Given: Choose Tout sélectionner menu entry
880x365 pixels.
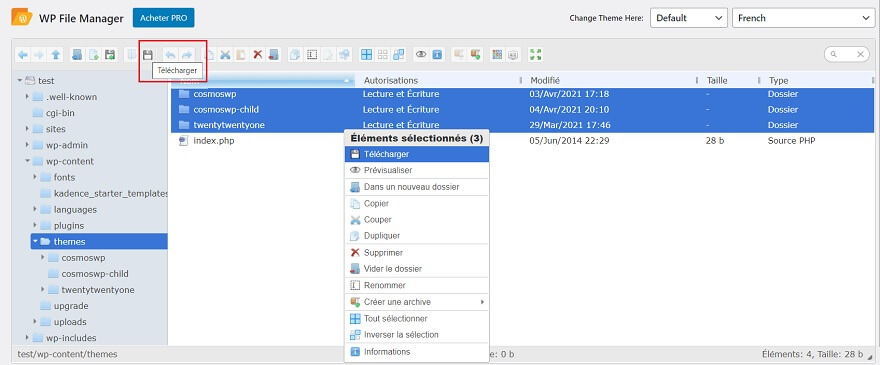Looking at the screenshot, I should pyautogui.click(x=417, y=318).
